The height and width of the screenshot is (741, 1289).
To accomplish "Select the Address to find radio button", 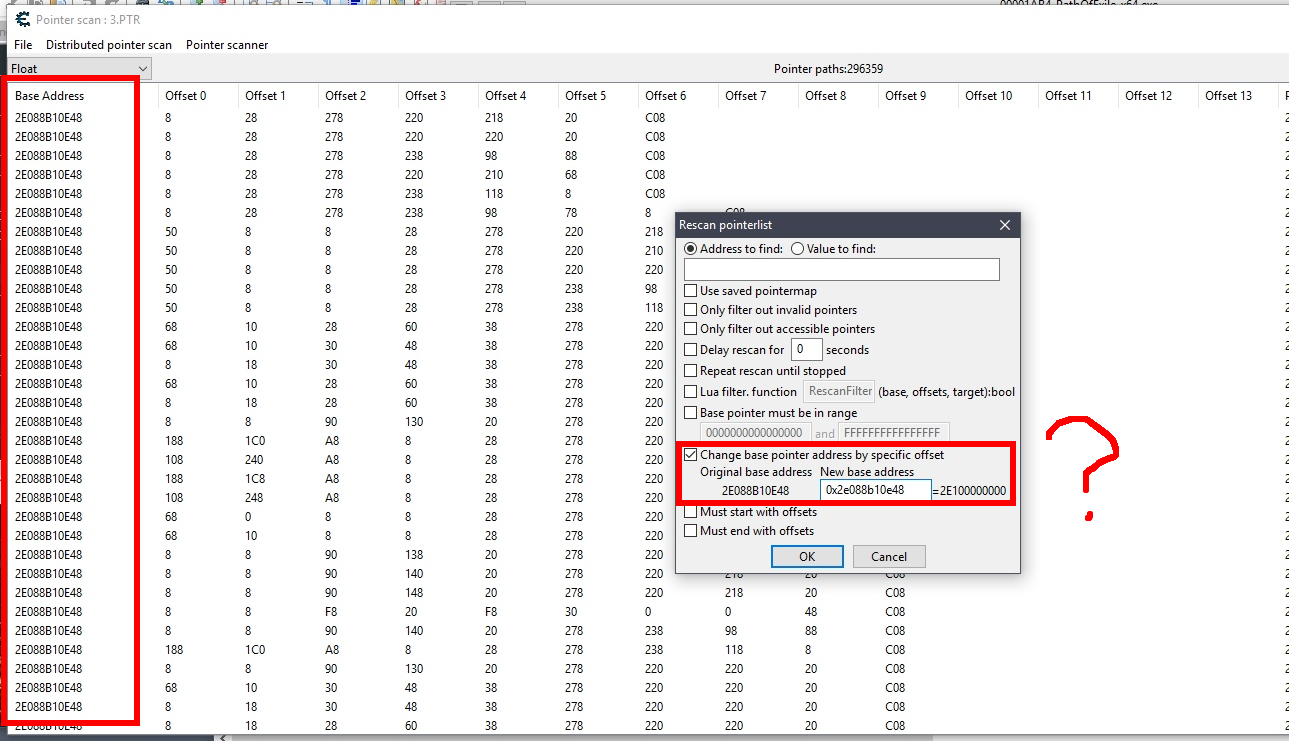I will click(x=690, y=249).
